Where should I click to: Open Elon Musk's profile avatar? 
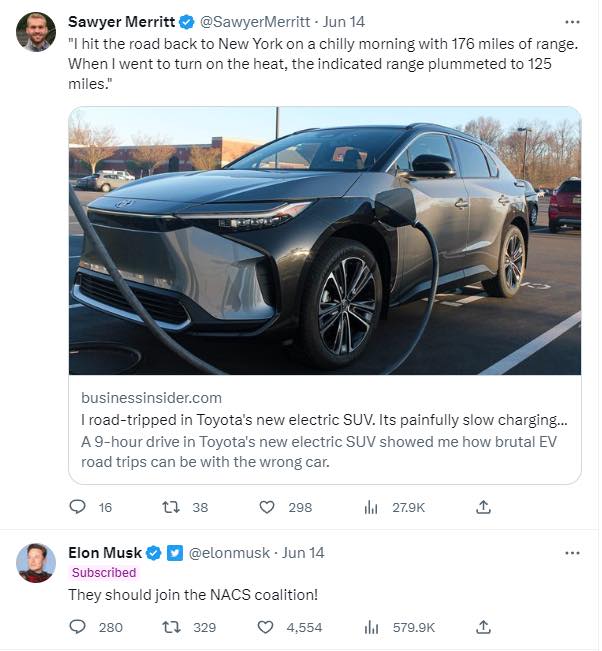coord(36,563)
